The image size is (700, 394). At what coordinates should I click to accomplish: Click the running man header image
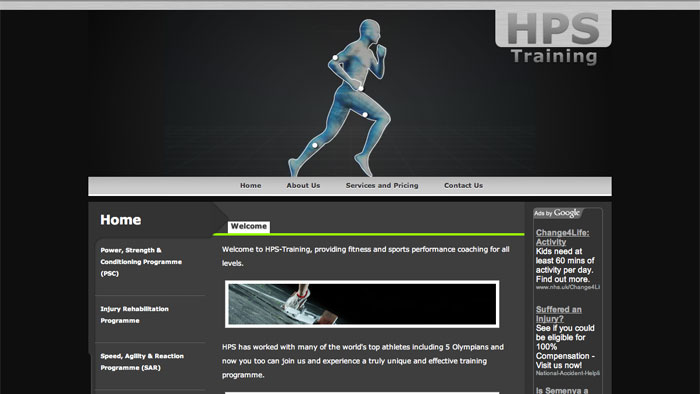pyautogui.click(x=340, y=97)
